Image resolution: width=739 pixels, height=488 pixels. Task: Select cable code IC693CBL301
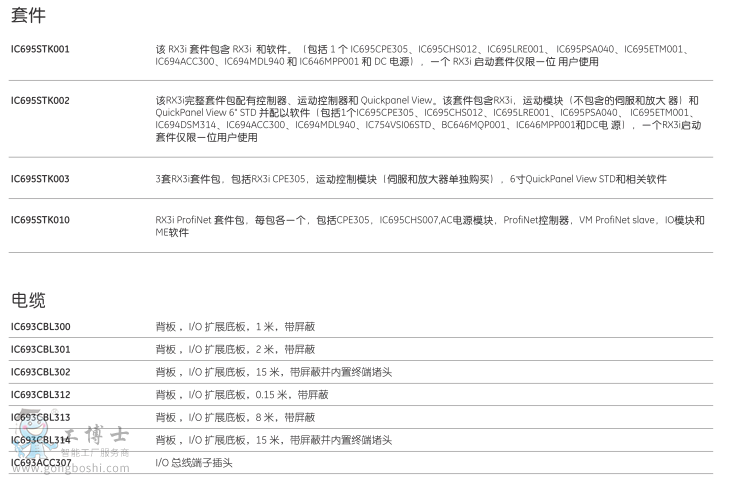click(40, 350)
